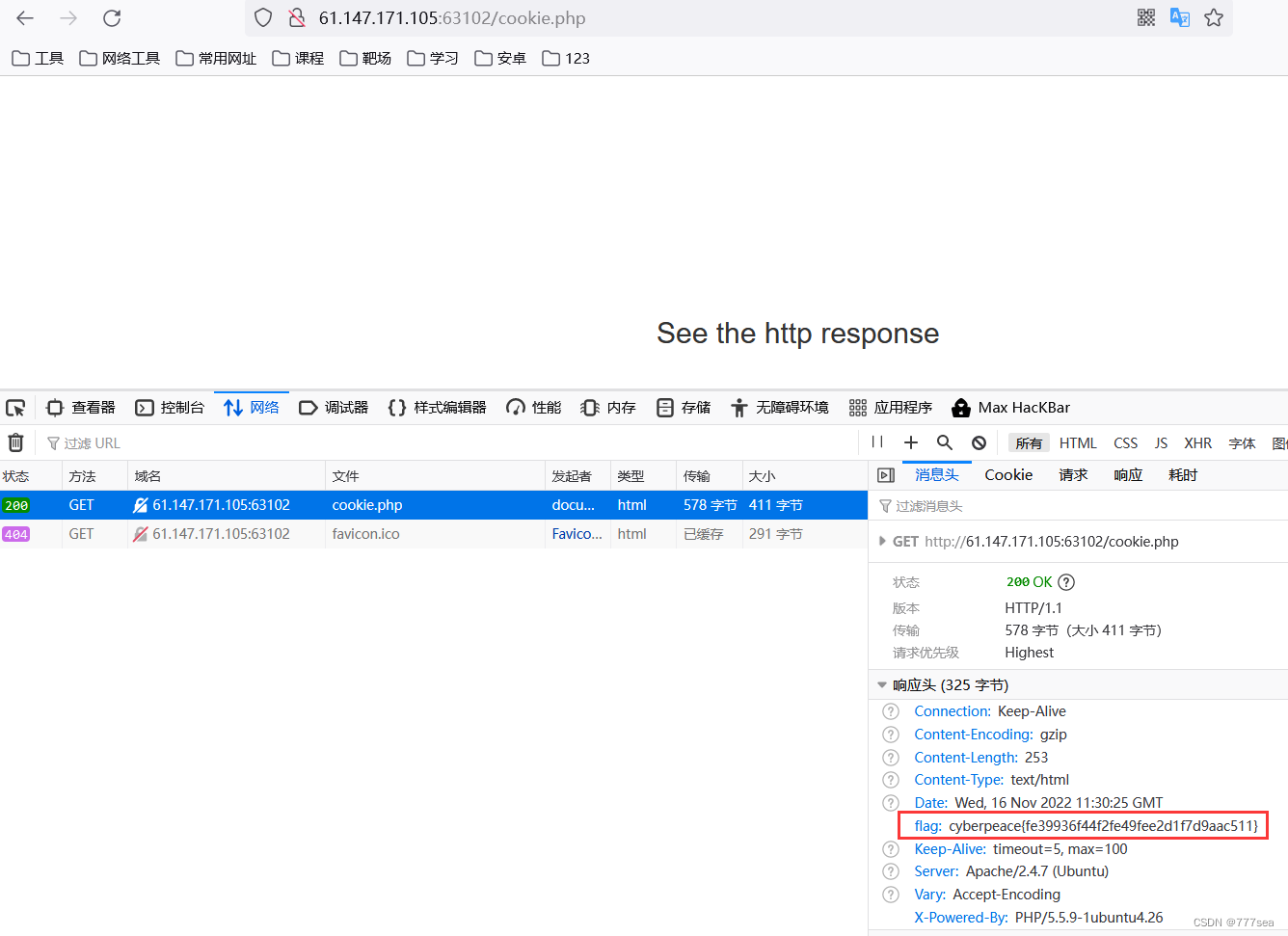Toggle the 字体 fonts request filter
Image resolution: width=1288 pixels, height=936 pixels.
1242,443
